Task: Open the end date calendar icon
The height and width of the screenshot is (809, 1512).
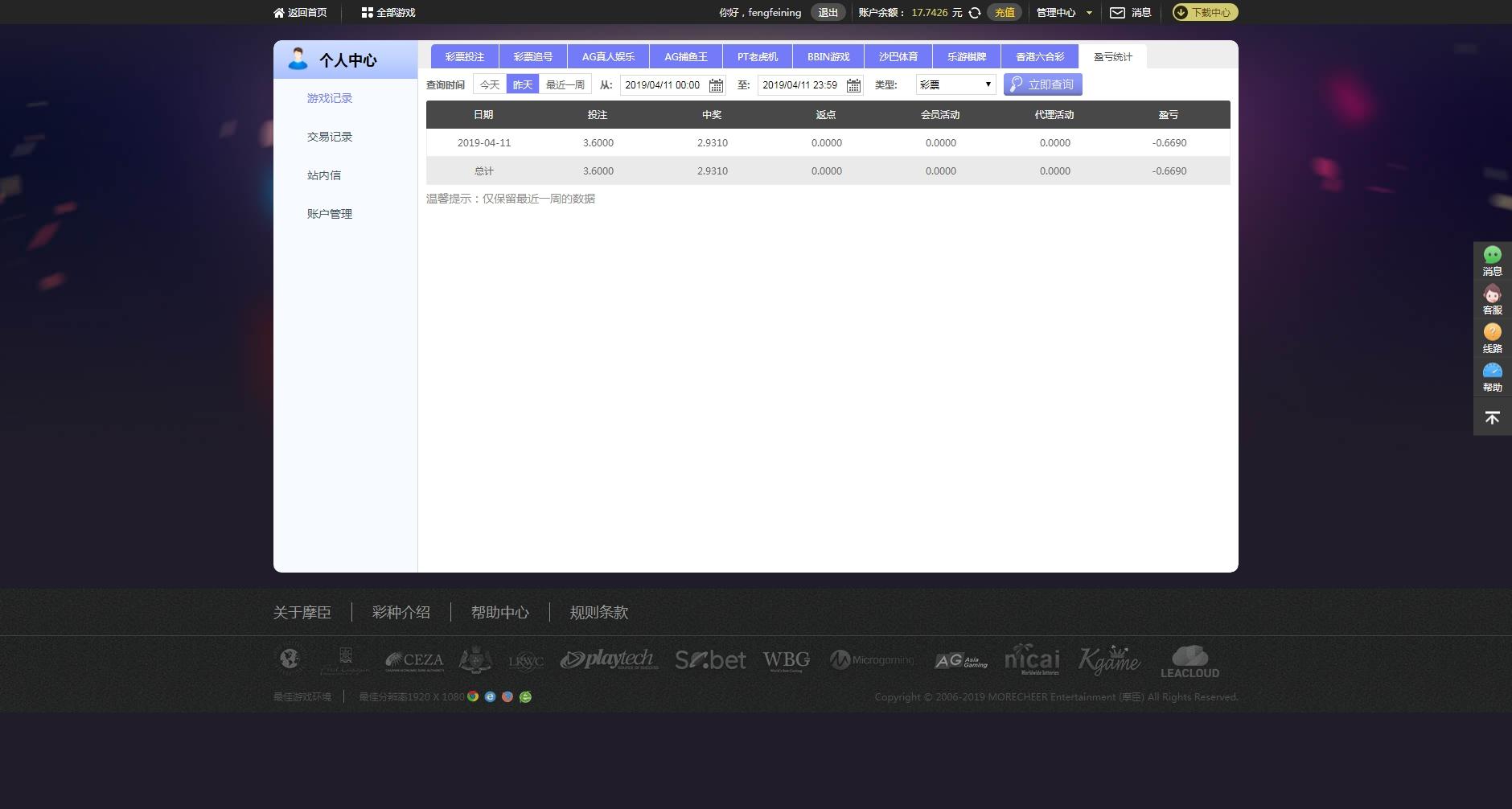Action: tap(853, 85)
